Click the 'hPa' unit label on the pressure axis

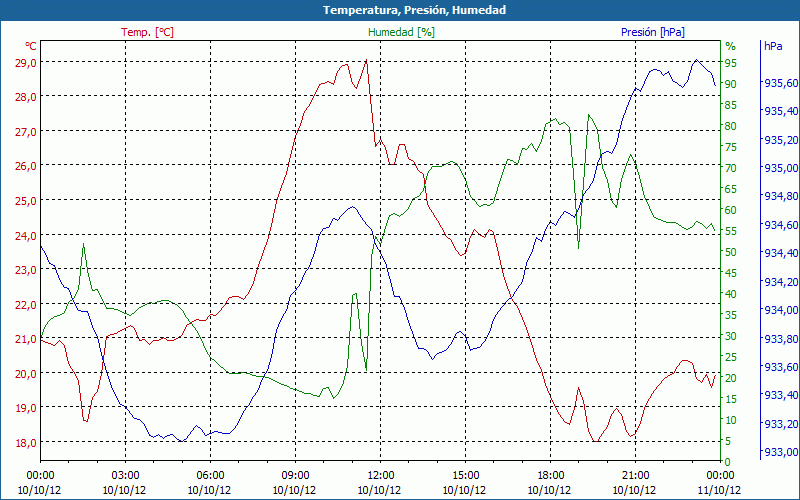[x=773, y=46]
